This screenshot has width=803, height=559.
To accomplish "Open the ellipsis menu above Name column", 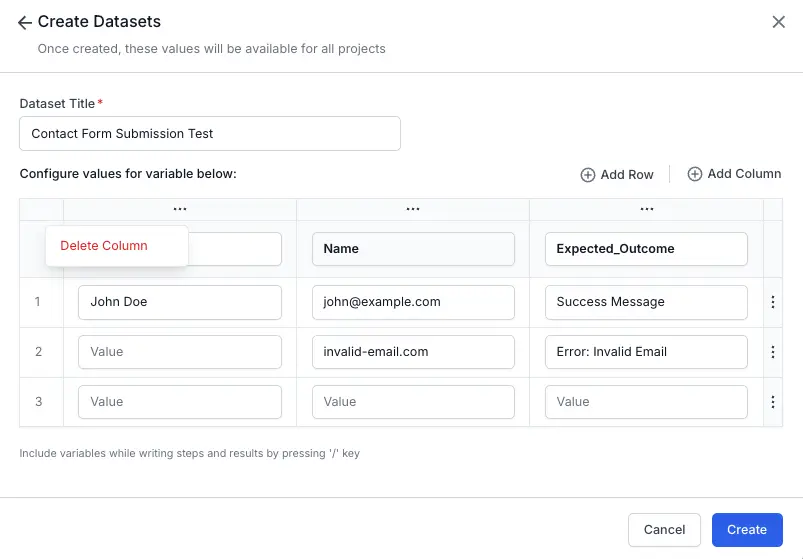I will [413, 209].
